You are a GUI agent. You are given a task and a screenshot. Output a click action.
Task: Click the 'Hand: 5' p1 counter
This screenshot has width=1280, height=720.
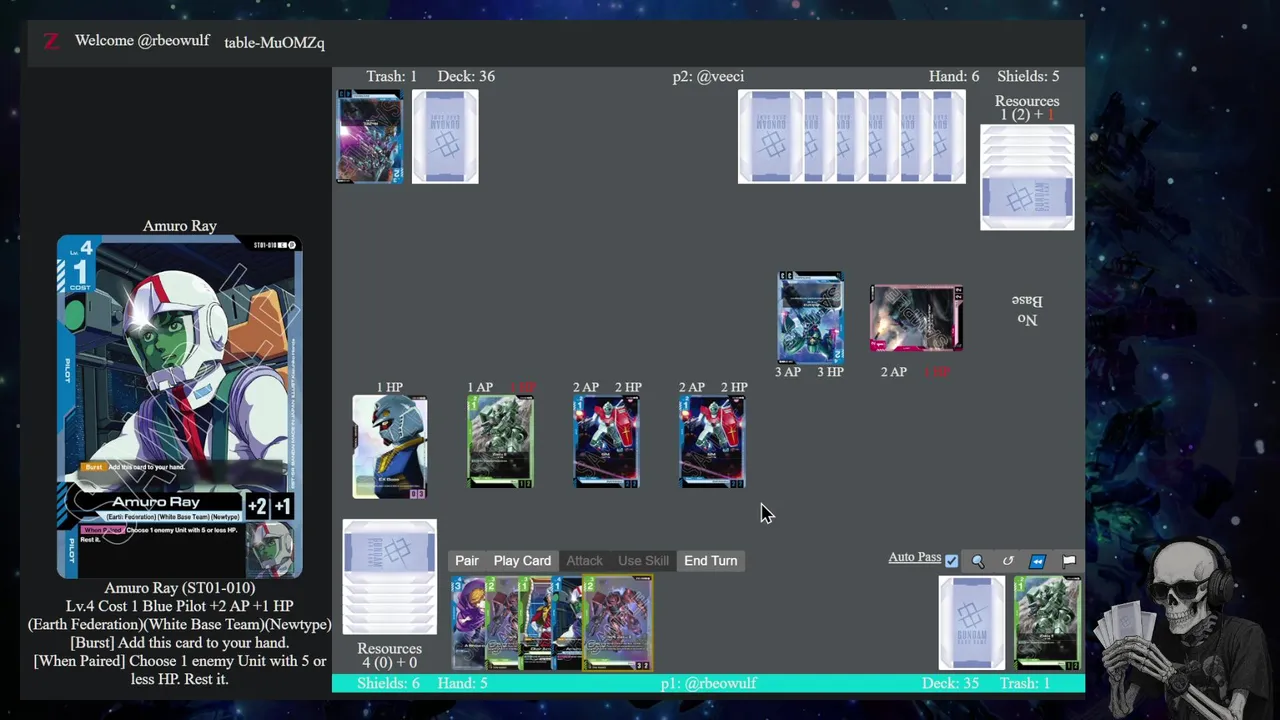tap(462, 683)
